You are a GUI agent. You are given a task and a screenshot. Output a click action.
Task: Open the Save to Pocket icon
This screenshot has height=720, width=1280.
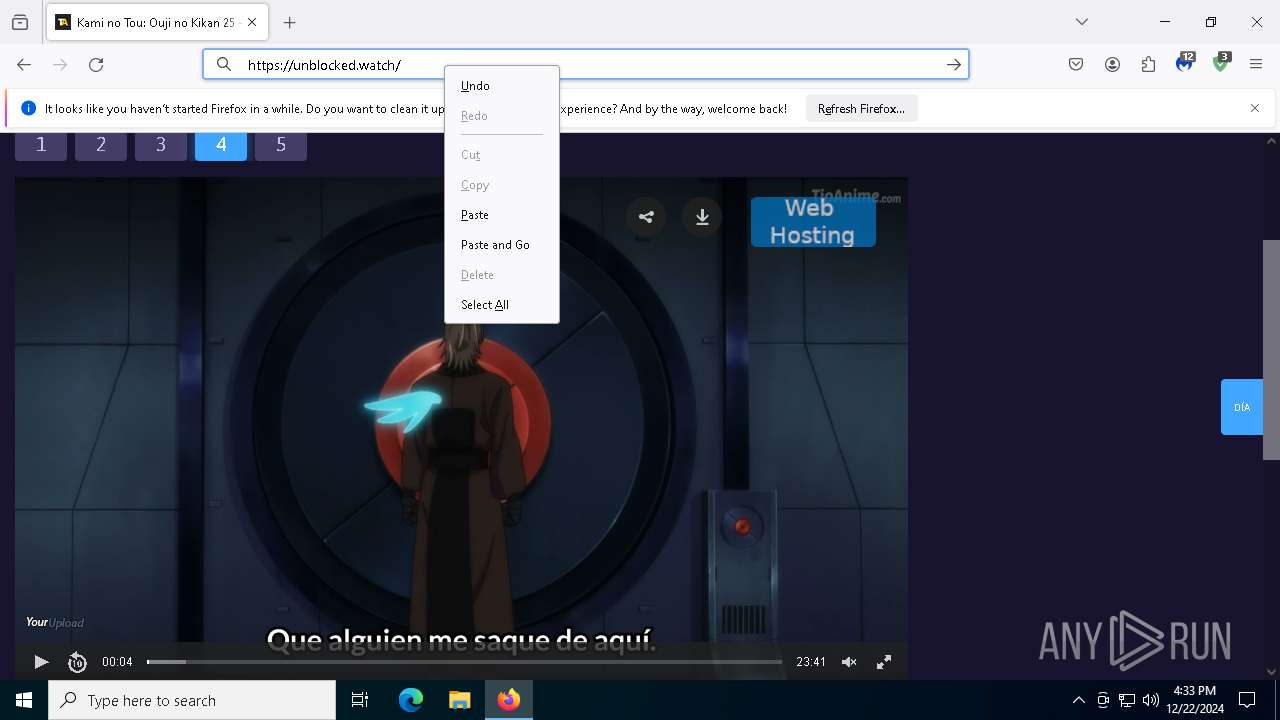pyautogui.click(x=1076, y=64)
